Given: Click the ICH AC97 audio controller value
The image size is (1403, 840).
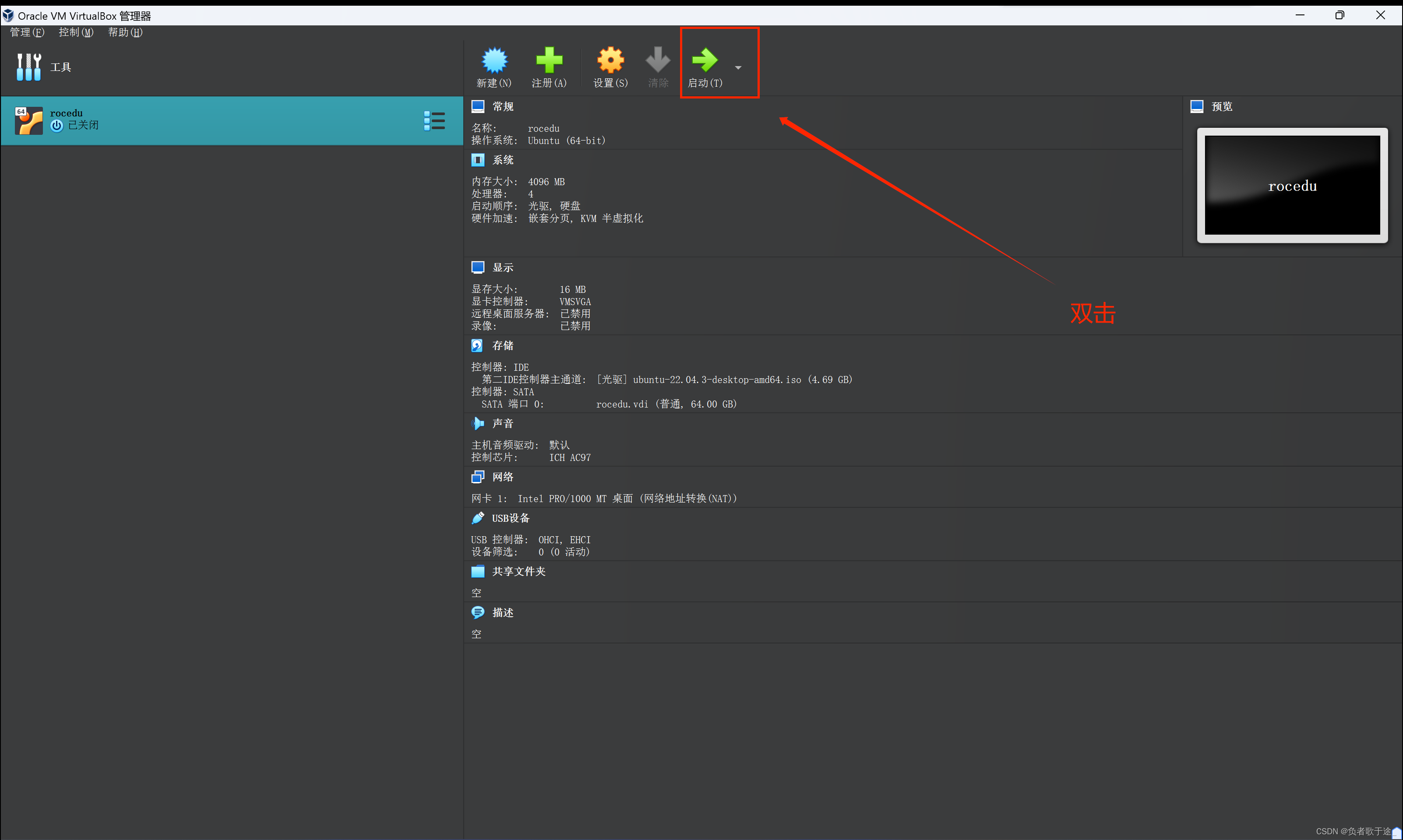Looking at the screenshot, I should (x=570, y=457).
